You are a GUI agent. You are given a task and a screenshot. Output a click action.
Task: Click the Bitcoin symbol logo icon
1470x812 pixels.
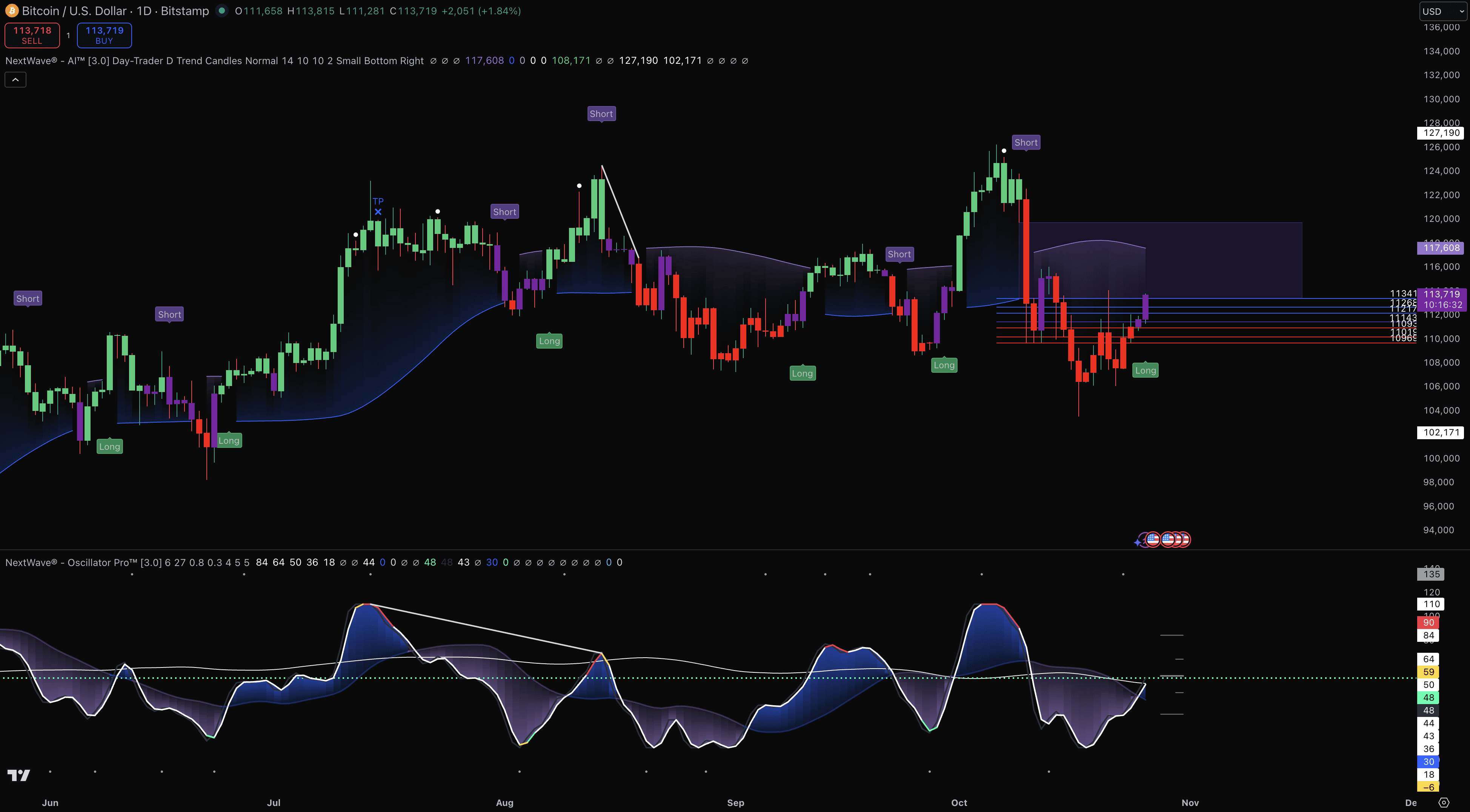[11, 11]
